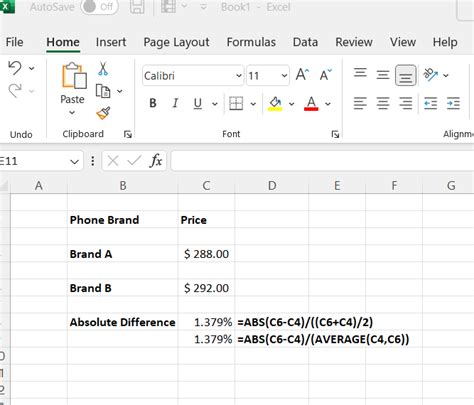Toggle italic formatting

pos(175,103)
